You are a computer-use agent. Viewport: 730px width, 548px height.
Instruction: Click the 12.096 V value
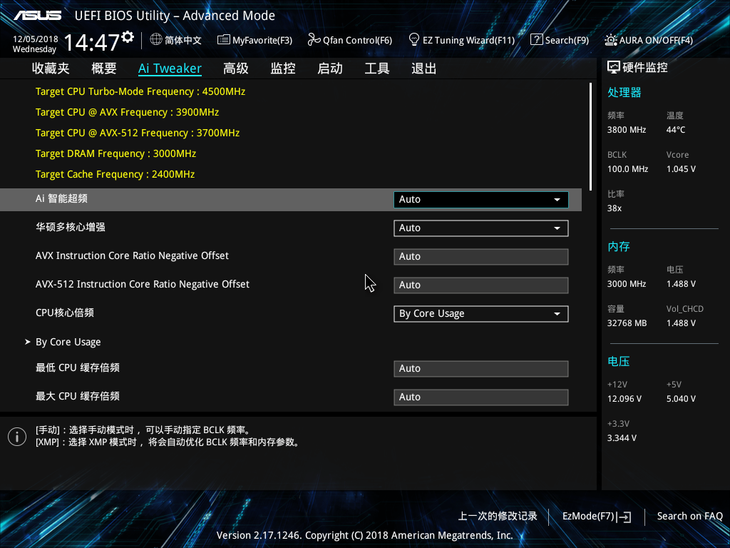point(624,399)
